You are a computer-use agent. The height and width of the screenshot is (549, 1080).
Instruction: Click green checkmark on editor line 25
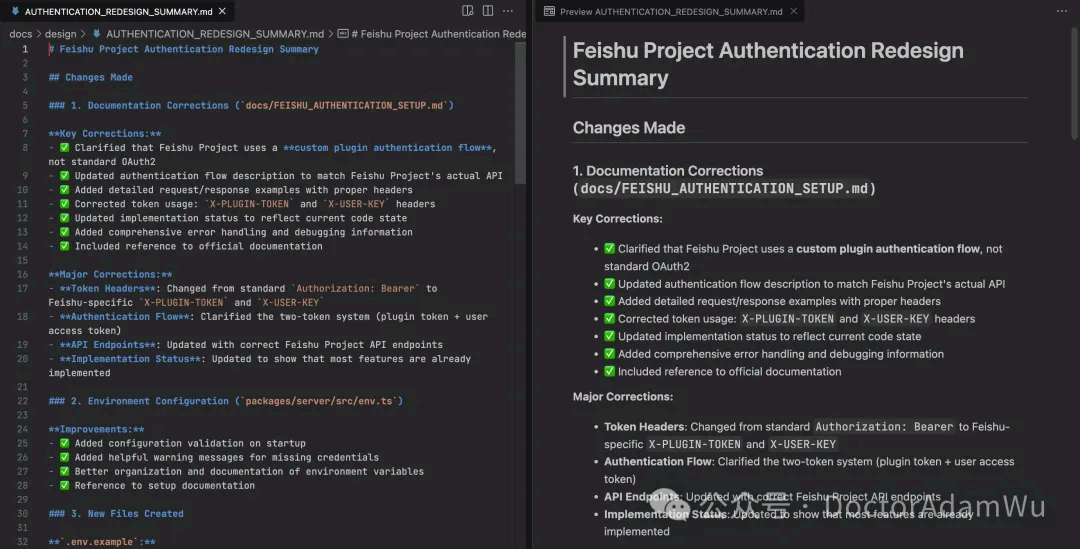tap(64, 443)
